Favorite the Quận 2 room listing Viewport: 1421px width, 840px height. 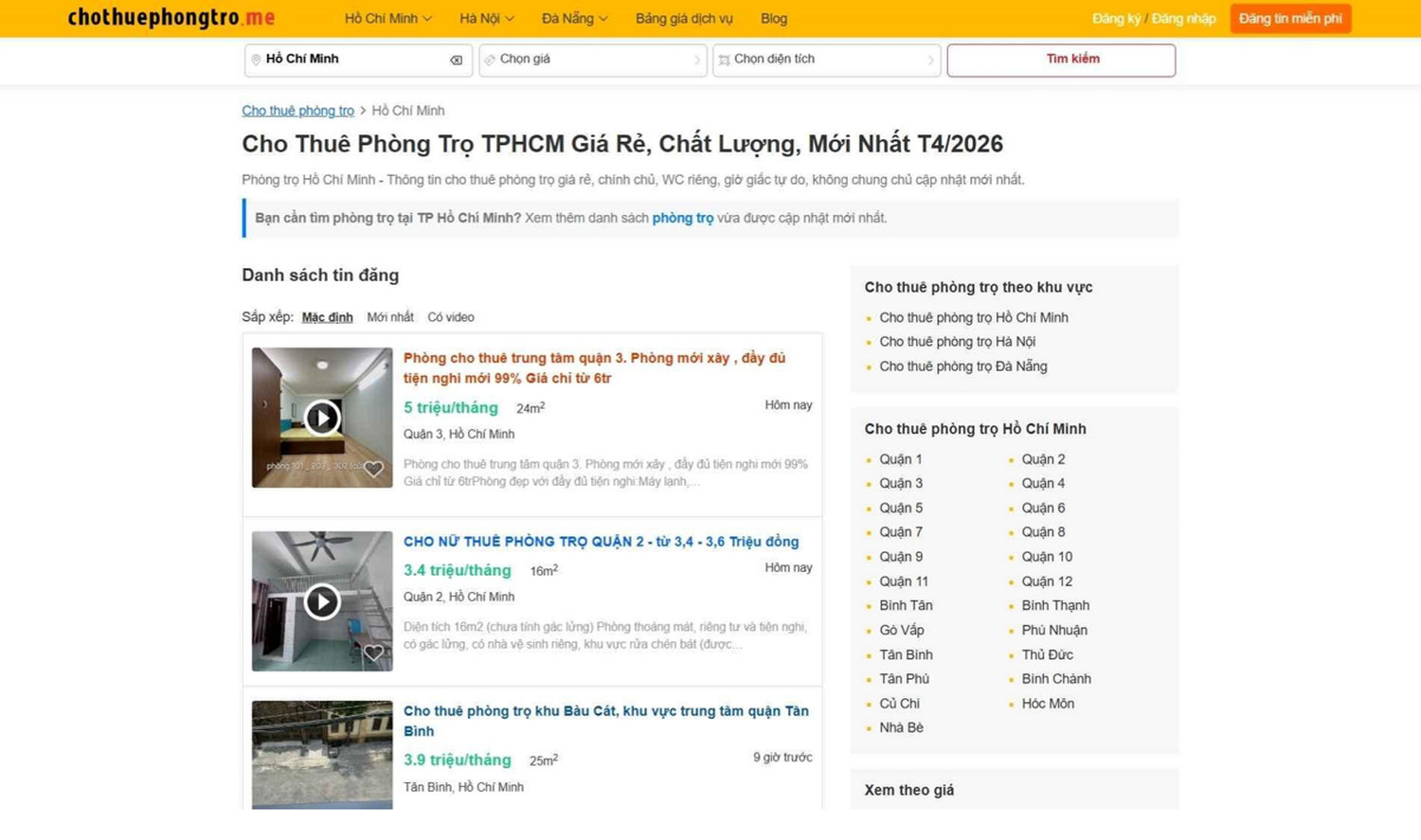[x=374, y=652]
